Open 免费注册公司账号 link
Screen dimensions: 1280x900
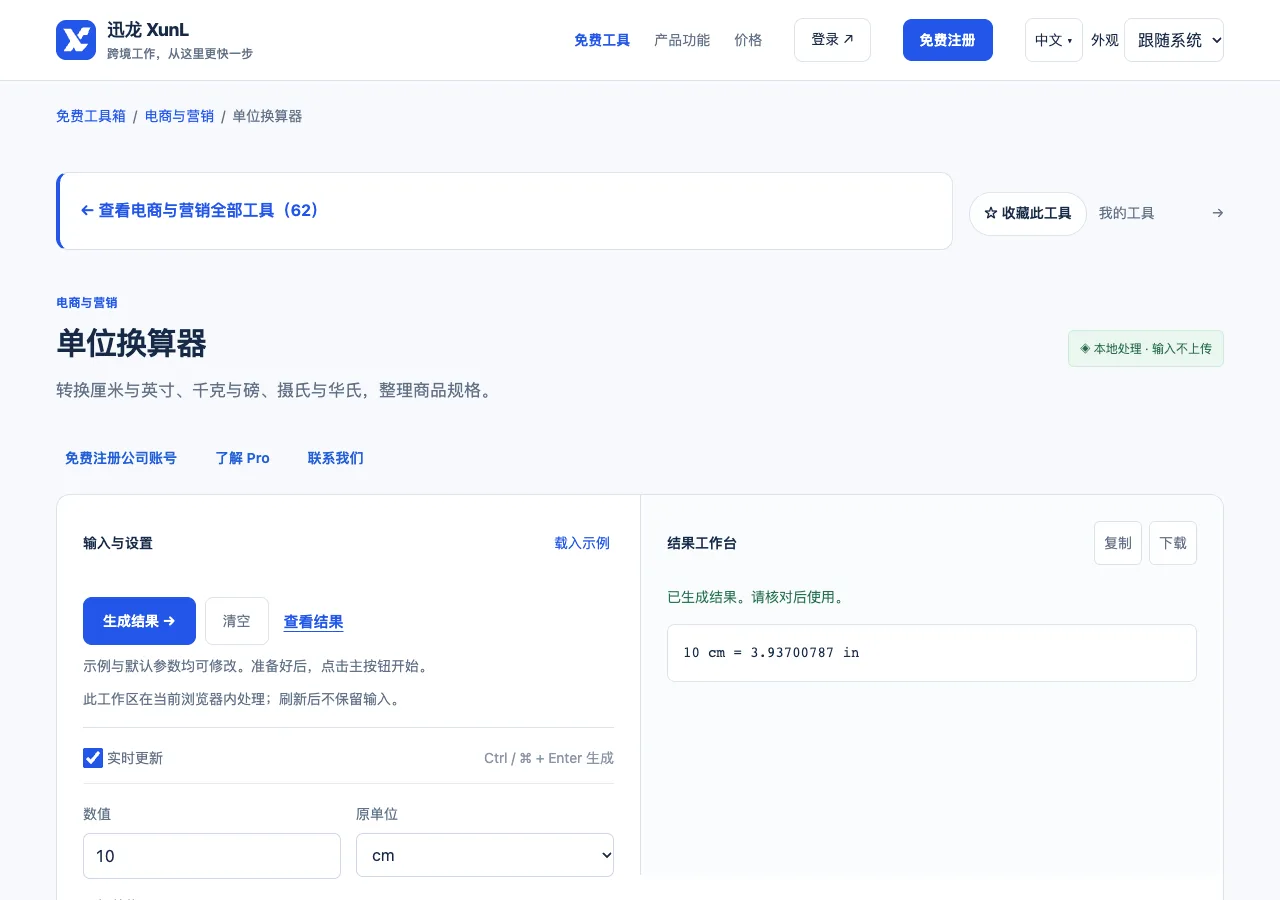(x=121, y=458)
